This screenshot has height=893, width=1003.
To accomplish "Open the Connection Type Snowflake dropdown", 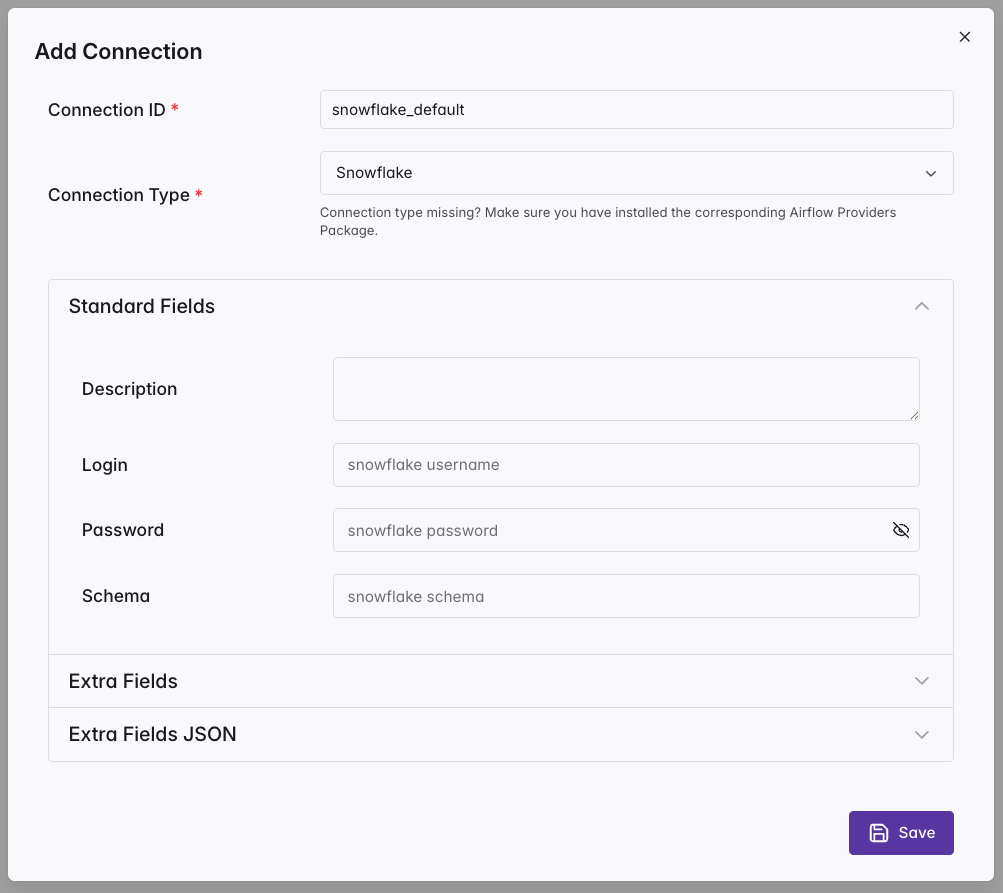I will tap(636, 173).
